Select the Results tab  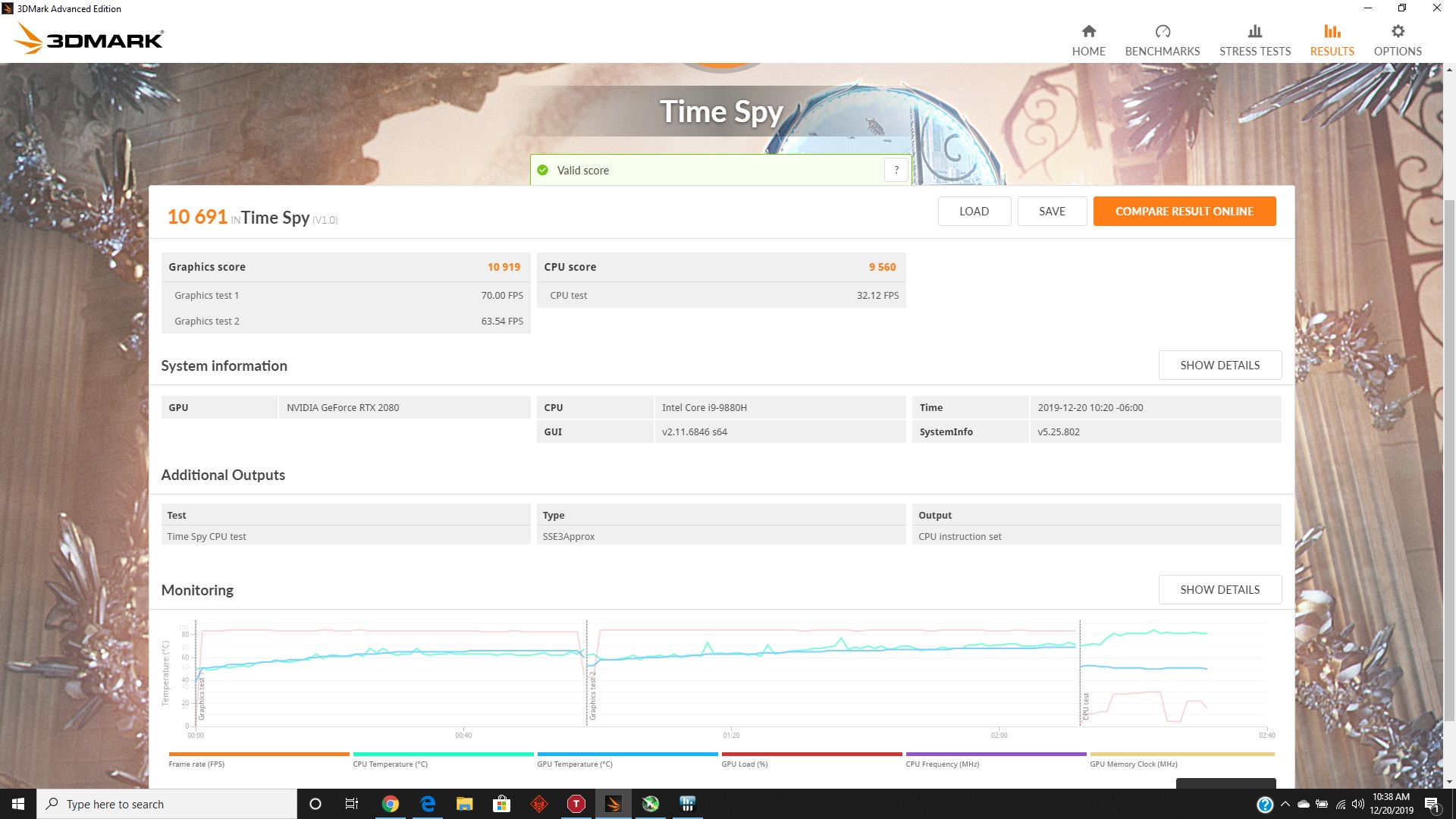[x=1332, y=40]
